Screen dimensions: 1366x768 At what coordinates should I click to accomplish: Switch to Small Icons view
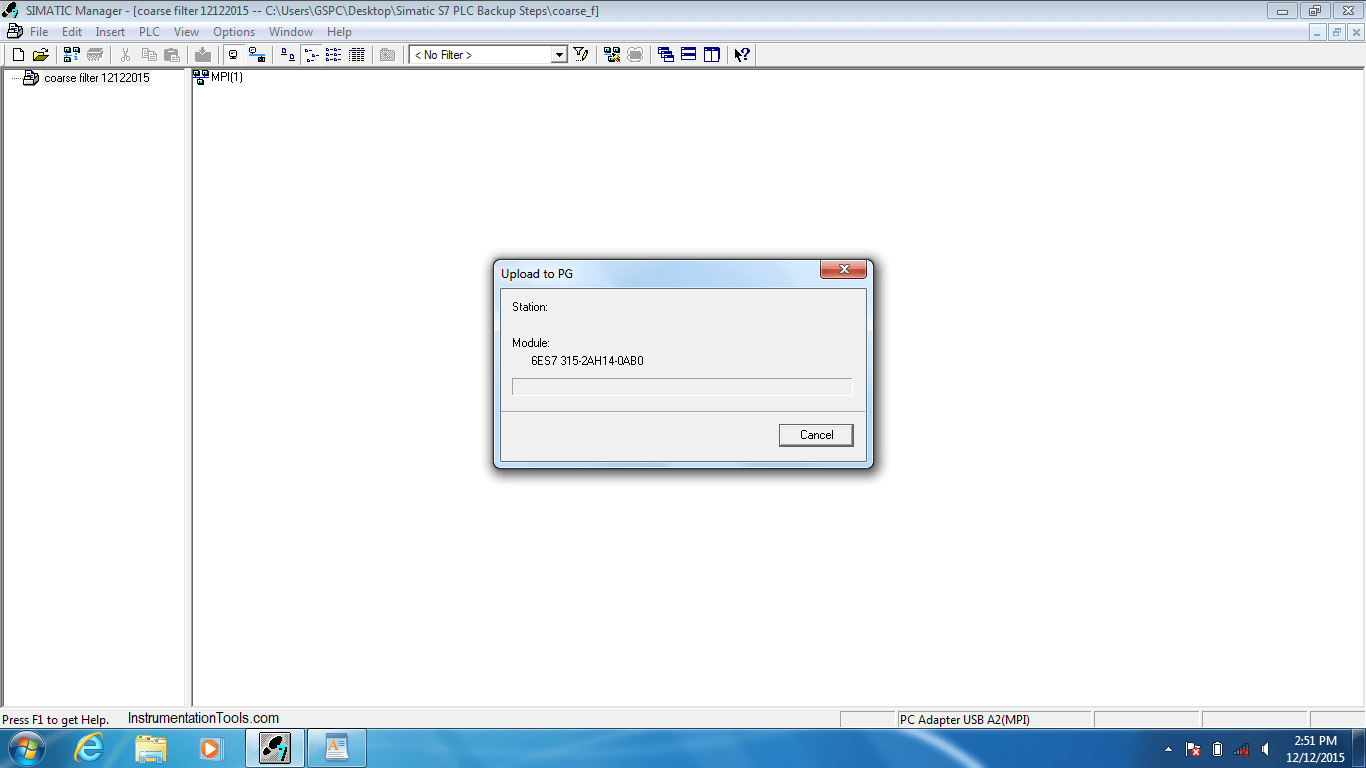pyautogui.click(x=311, y=55)
